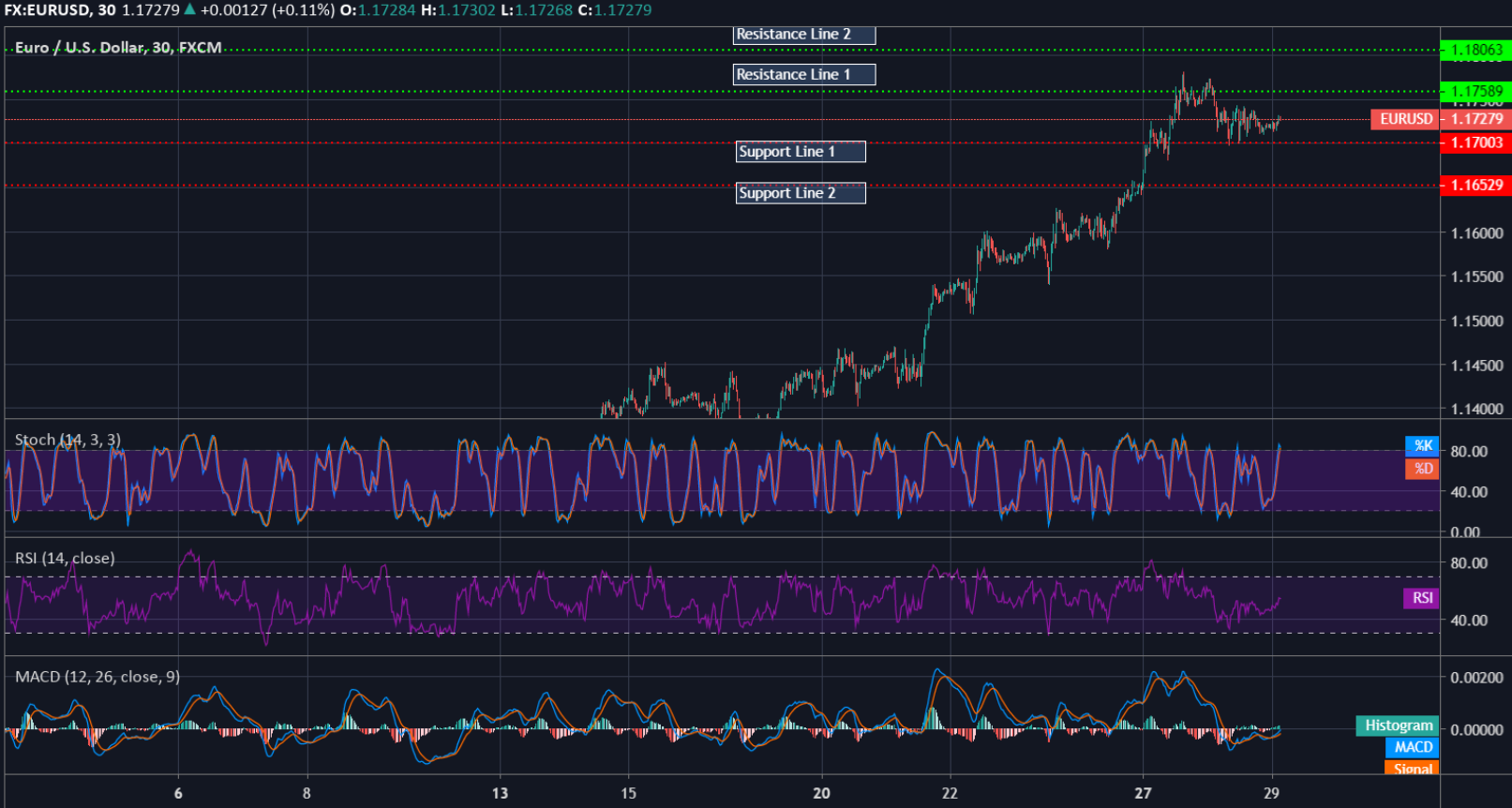
Task: Click the 0.00000 MACD axis value
Action: (1476, 730)
